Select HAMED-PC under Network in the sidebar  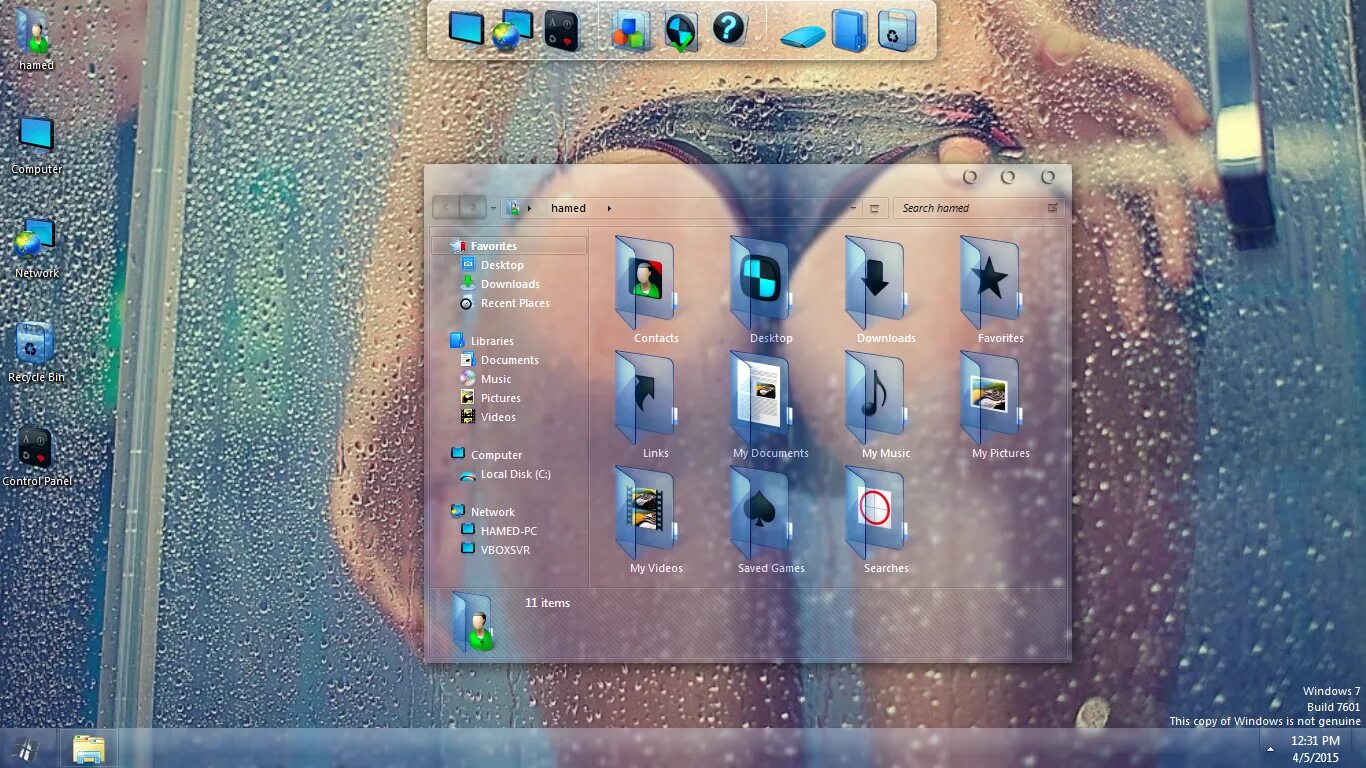point(509,531)
